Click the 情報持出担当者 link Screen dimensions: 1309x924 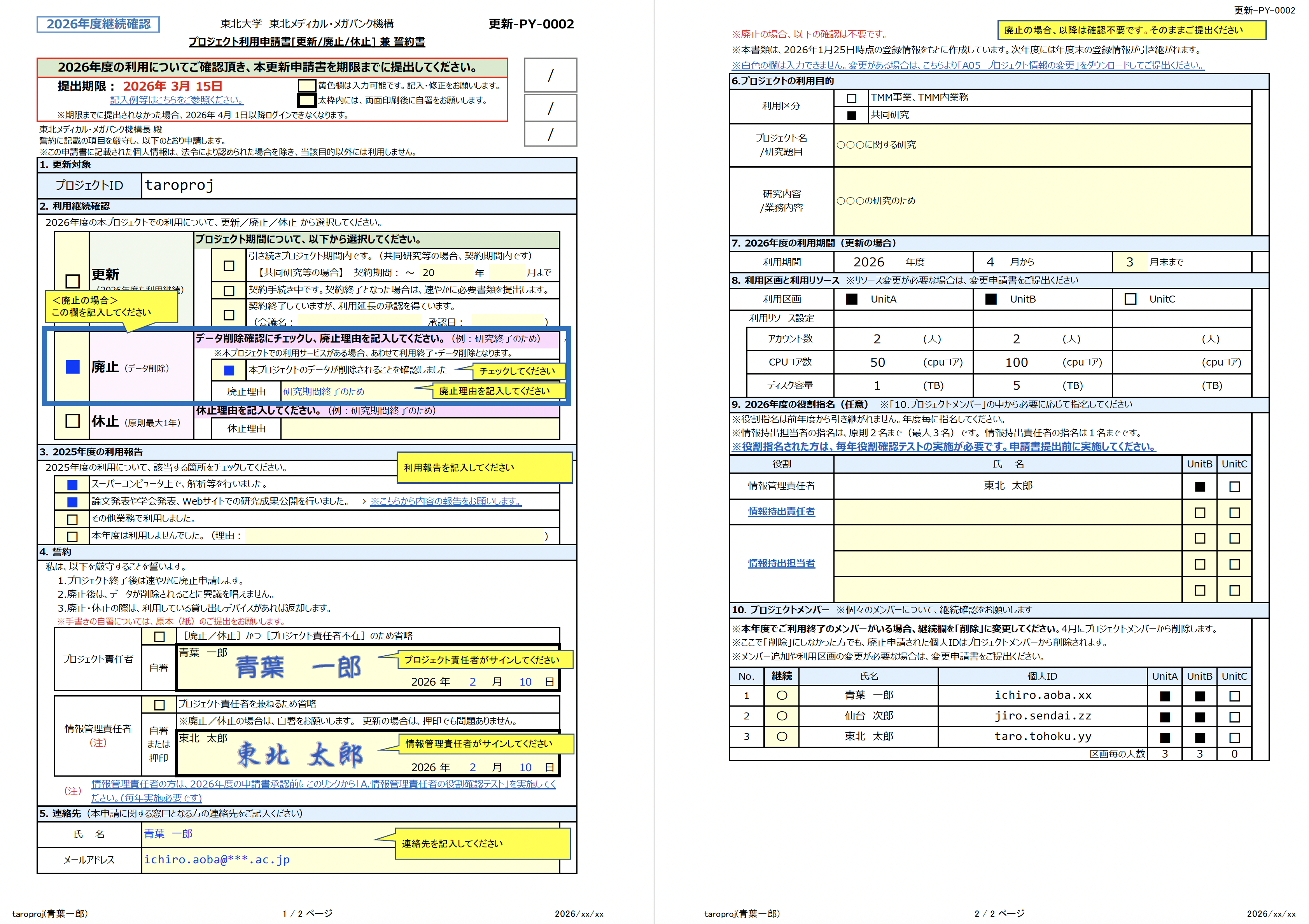pyautogui.click(x=781, y=563)
